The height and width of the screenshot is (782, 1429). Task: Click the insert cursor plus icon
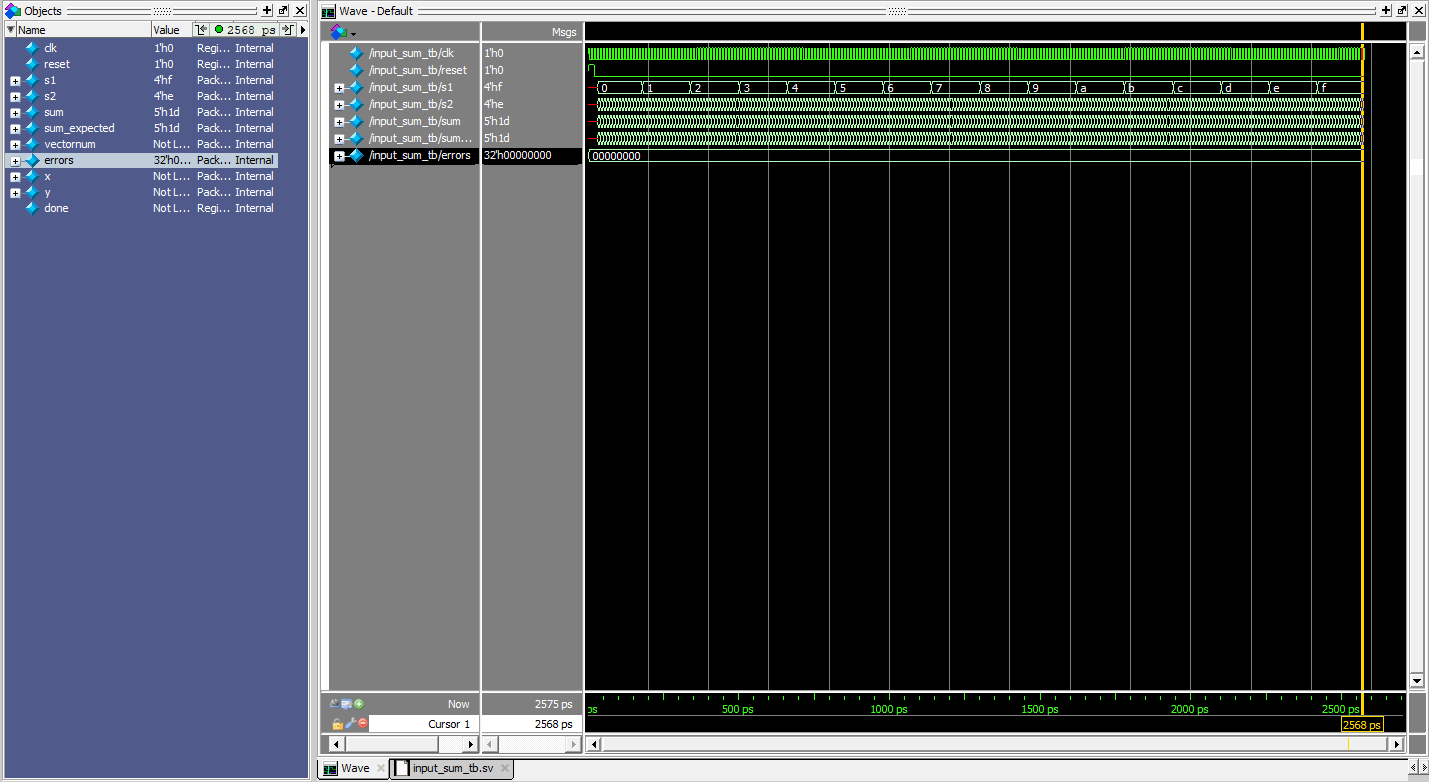click(359, 704)
